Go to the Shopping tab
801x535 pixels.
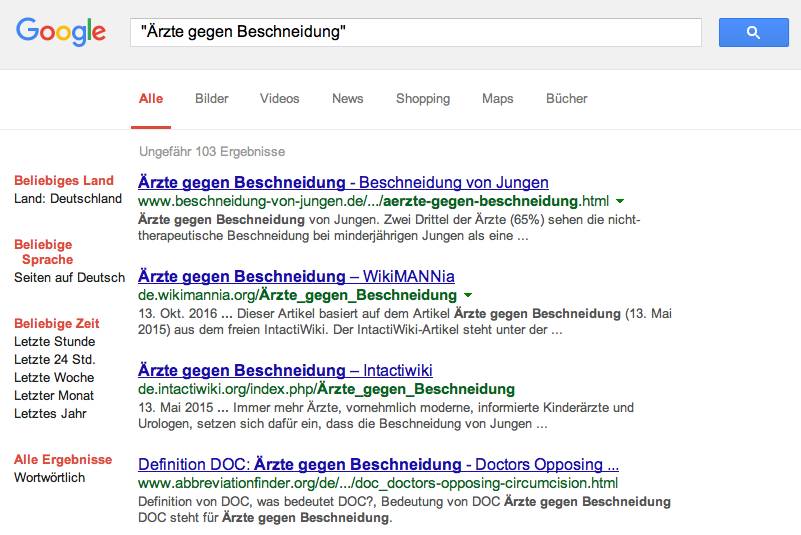click(x=422, y=99)
